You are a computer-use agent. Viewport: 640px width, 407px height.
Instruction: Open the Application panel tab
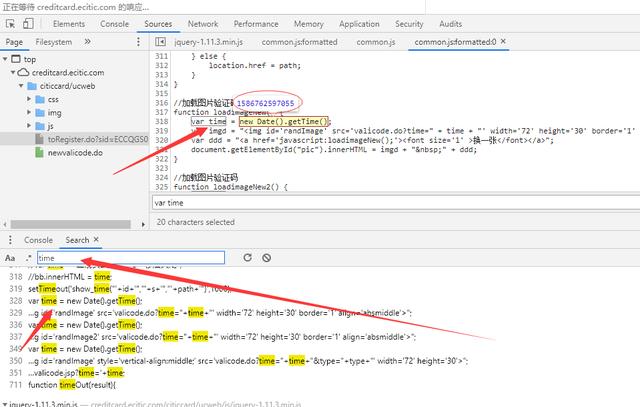coord(359,24)
